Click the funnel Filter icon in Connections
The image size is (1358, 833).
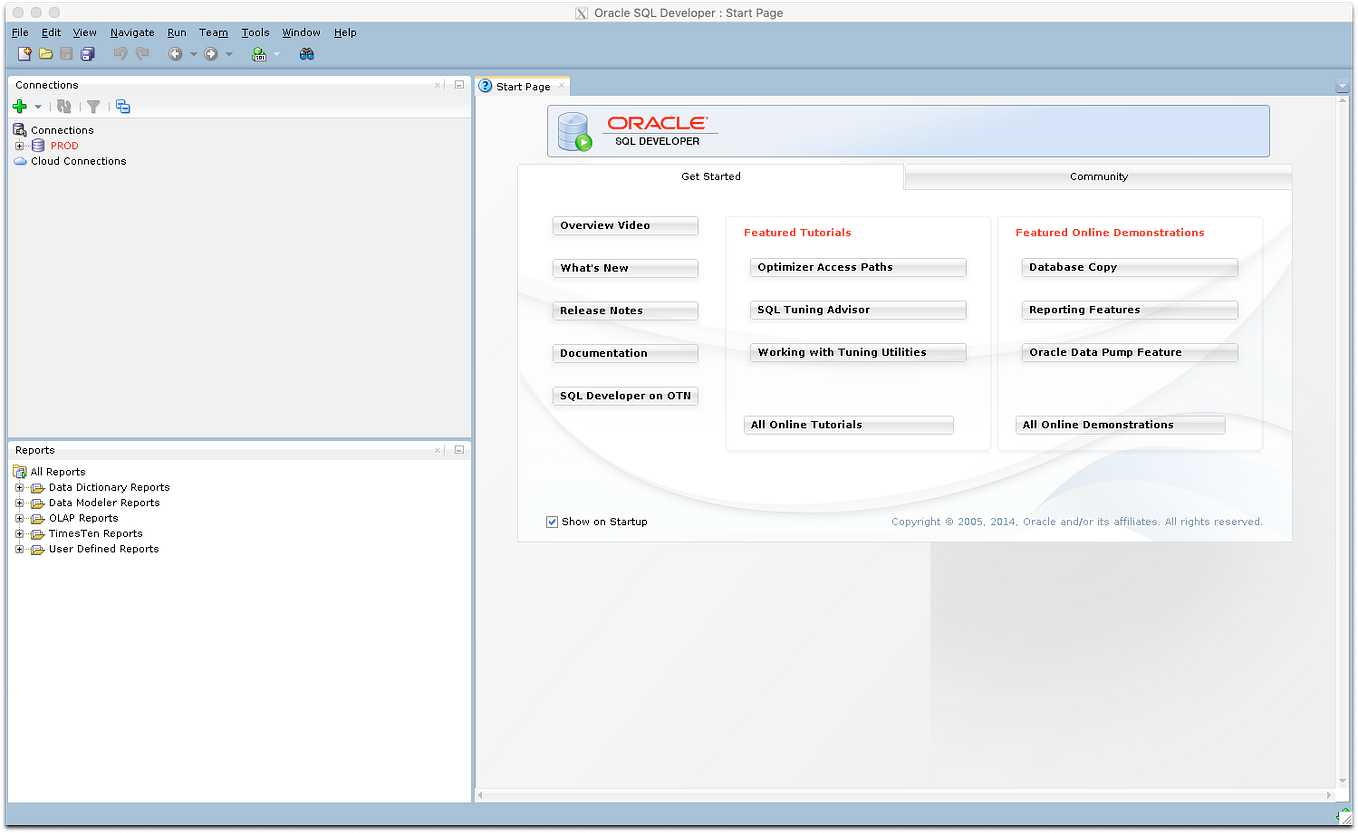tap(93, 106)
